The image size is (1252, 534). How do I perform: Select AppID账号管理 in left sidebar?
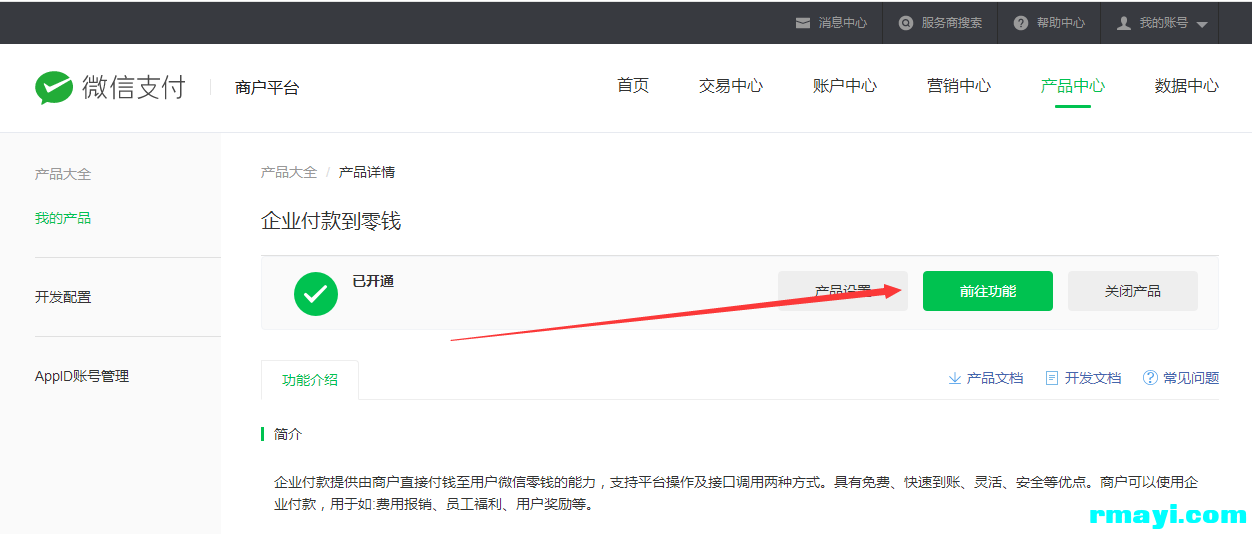tap(82, 376)
